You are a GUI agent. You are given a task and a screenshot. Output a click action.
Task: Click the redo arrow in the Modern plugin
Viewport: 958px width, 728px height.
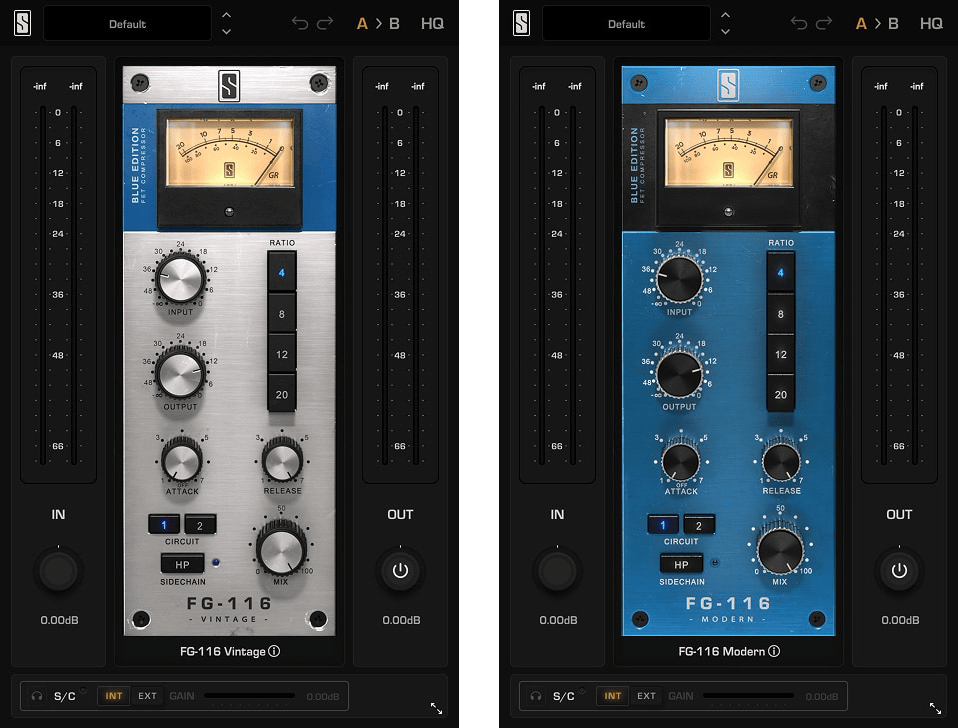point(823,23)
